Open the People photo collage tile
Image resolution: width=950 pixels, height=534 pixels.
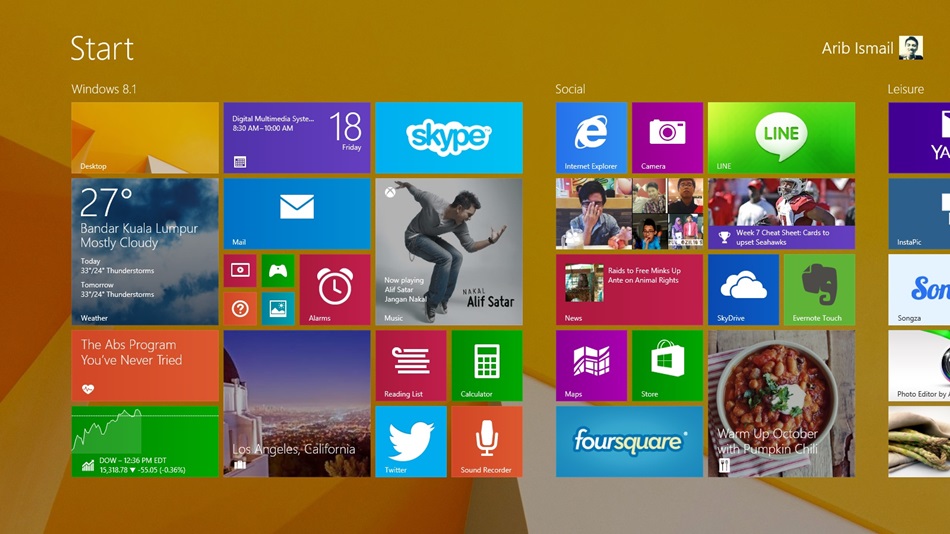pos(629,213)
